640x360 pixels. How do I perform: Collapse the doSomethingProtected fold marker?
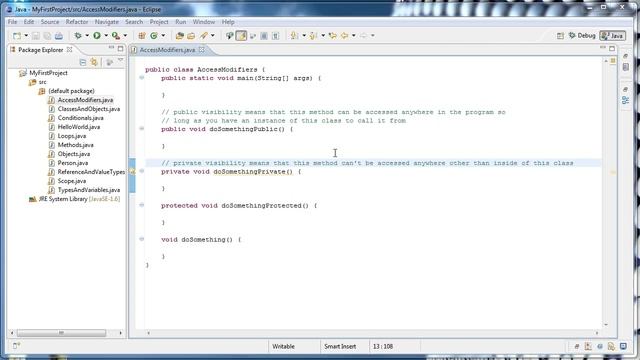pyautogui.click(x=142, y=205)
